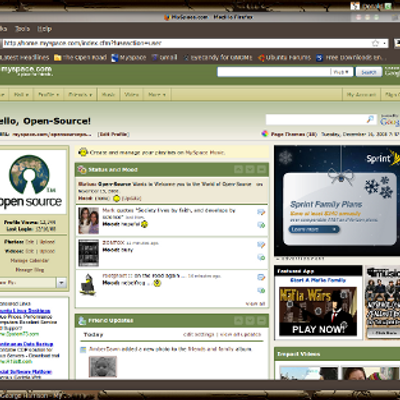Image resolution: width=400 pixels, height=400 pixels.
Task: Click the Mafia Wars PLAY NOW banner
Action: coord(318,311)
